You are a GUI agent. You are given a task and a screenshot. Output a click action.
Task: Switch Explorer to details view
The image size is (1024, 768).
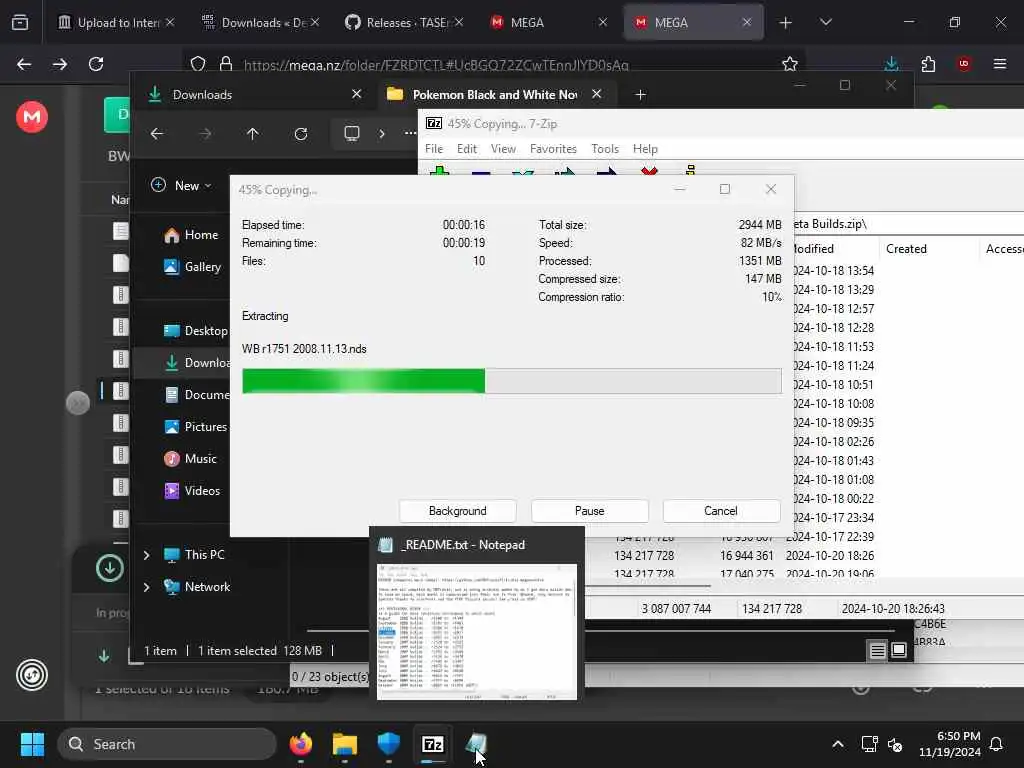[x=877, y=650]
